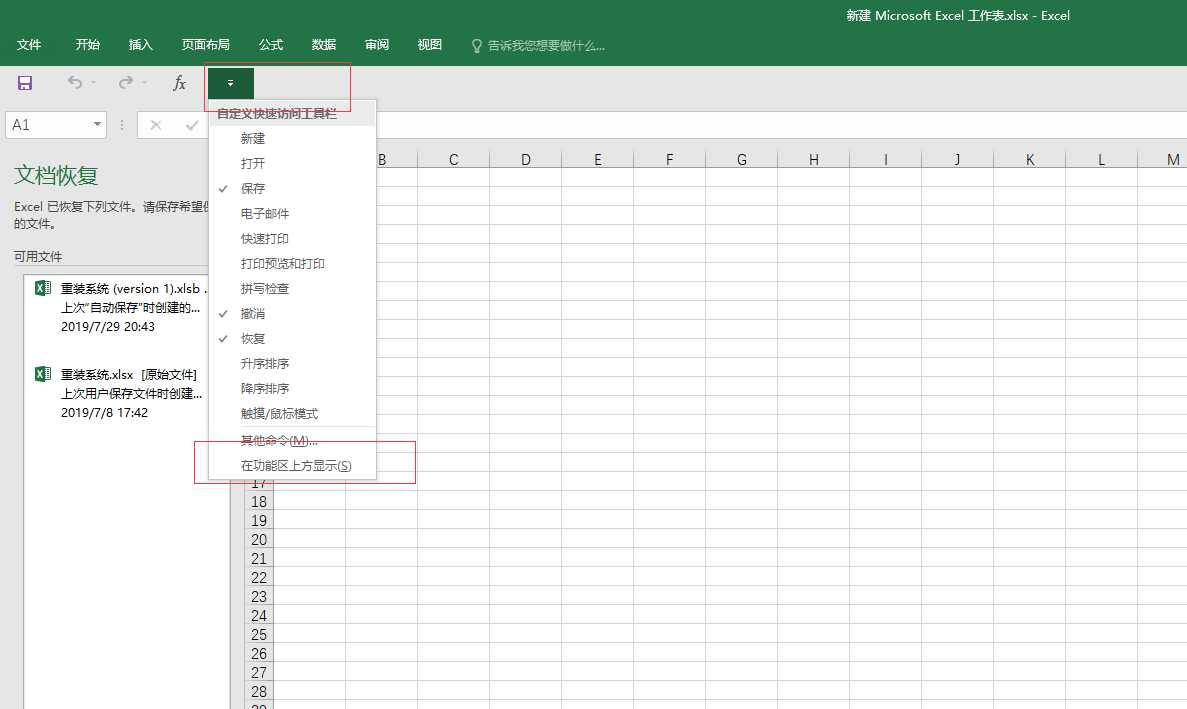Viewport: 1187px width, 709px height.
Task: Select column E header
Action: (597, 159)
